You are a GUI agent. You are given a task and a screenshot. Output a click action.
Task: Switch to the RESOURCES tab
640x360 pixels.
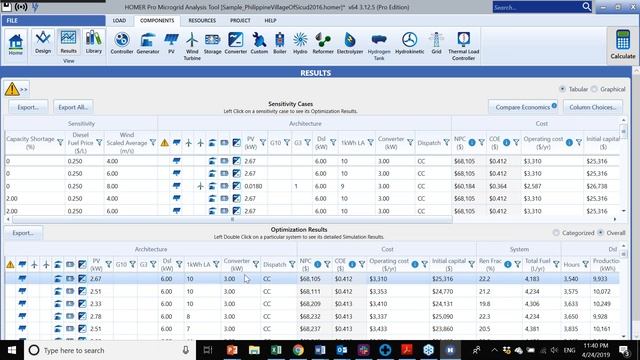click(x=202, y=20)
